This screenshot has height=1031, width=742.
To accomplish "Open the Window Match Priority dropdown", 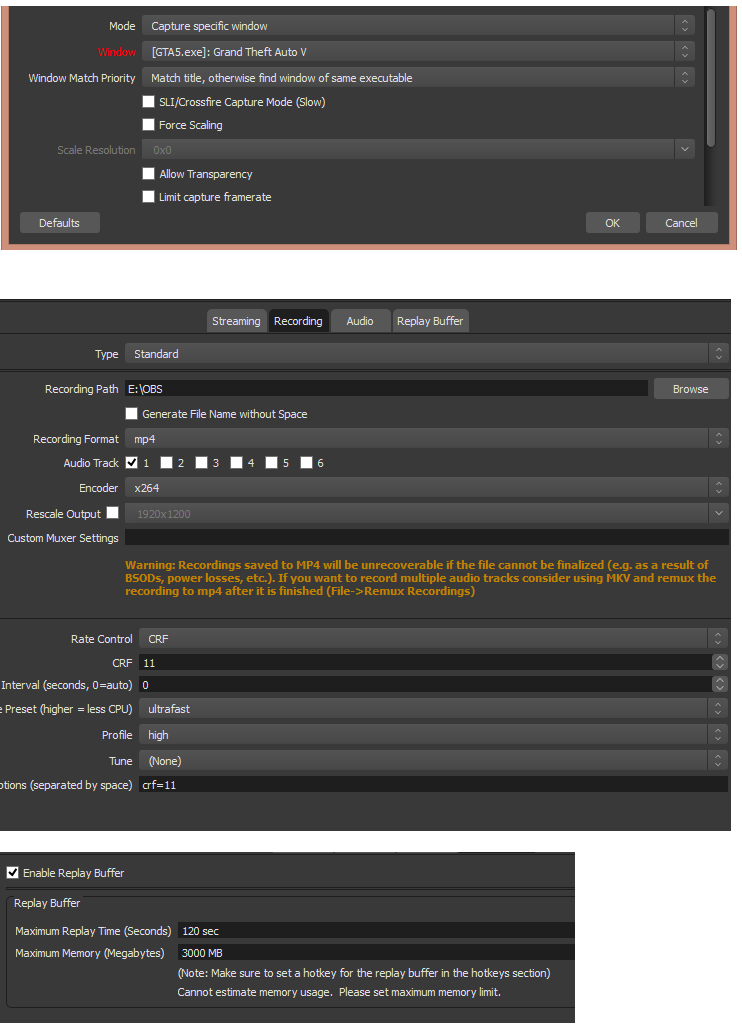I will [x=418, y=78].
